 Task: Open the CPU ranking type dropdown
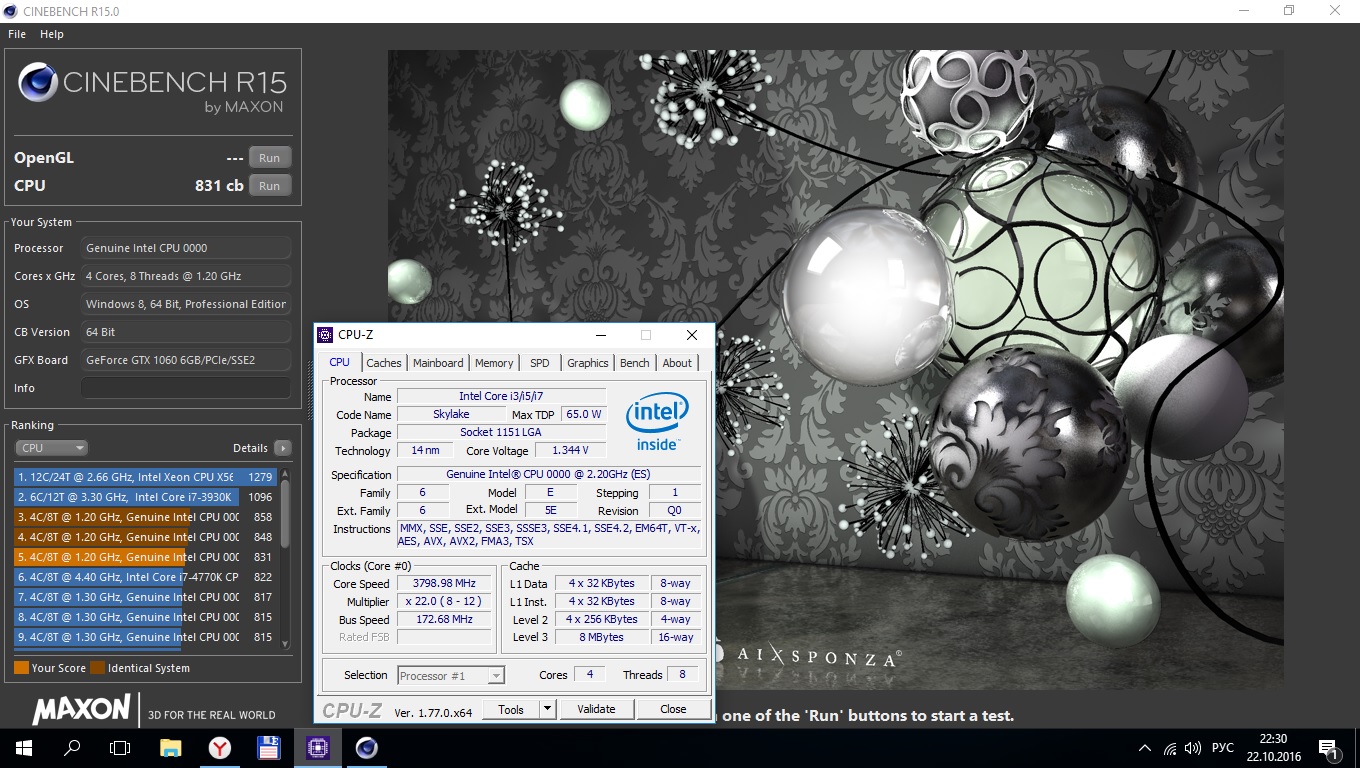click(52, 448)
